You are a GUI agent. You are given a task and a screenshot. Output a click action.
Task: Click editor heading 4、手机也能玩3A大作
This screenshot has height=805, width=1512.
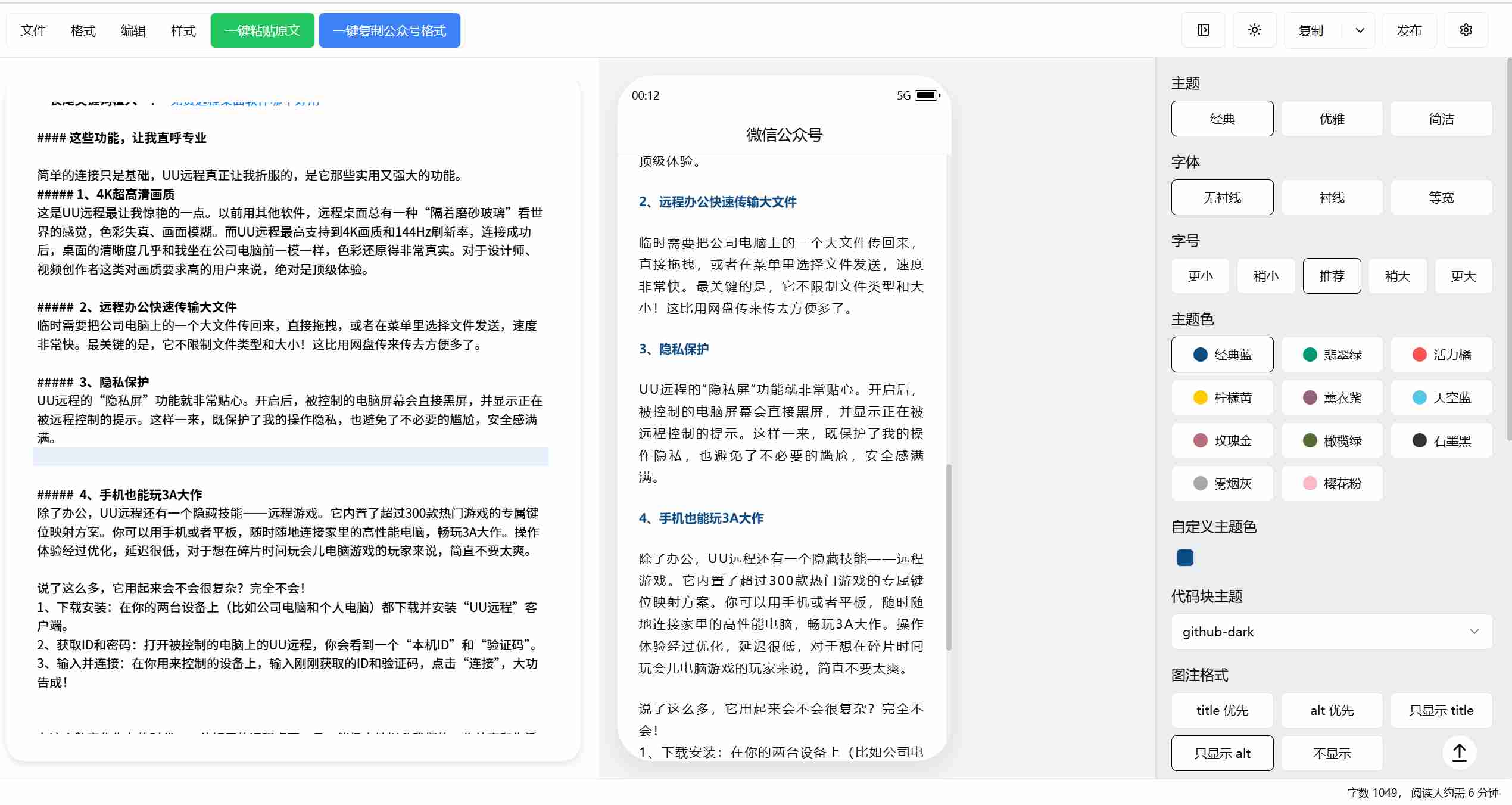(141, 495)
